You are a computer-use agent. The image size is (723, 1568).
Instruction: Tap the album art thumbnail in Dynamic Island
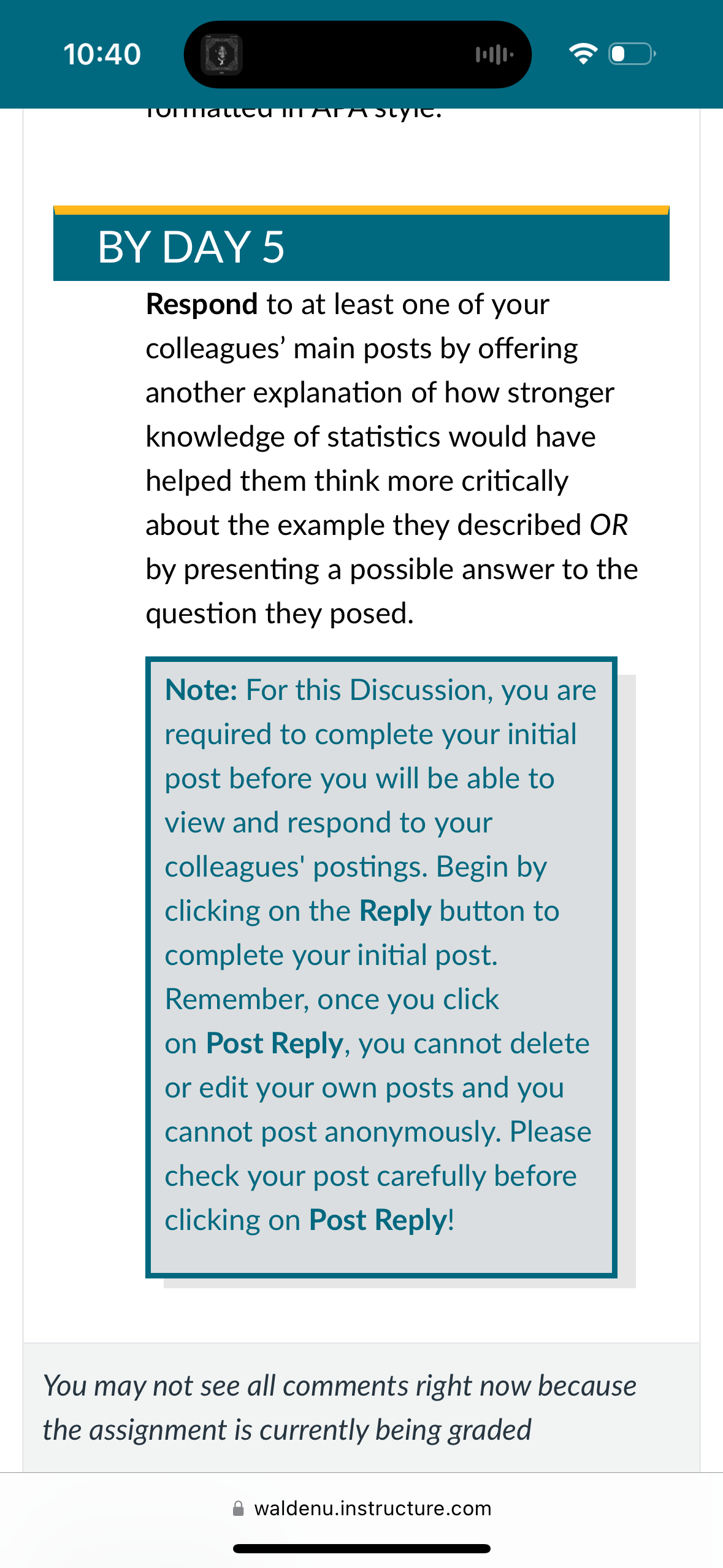tap(221, 55)
